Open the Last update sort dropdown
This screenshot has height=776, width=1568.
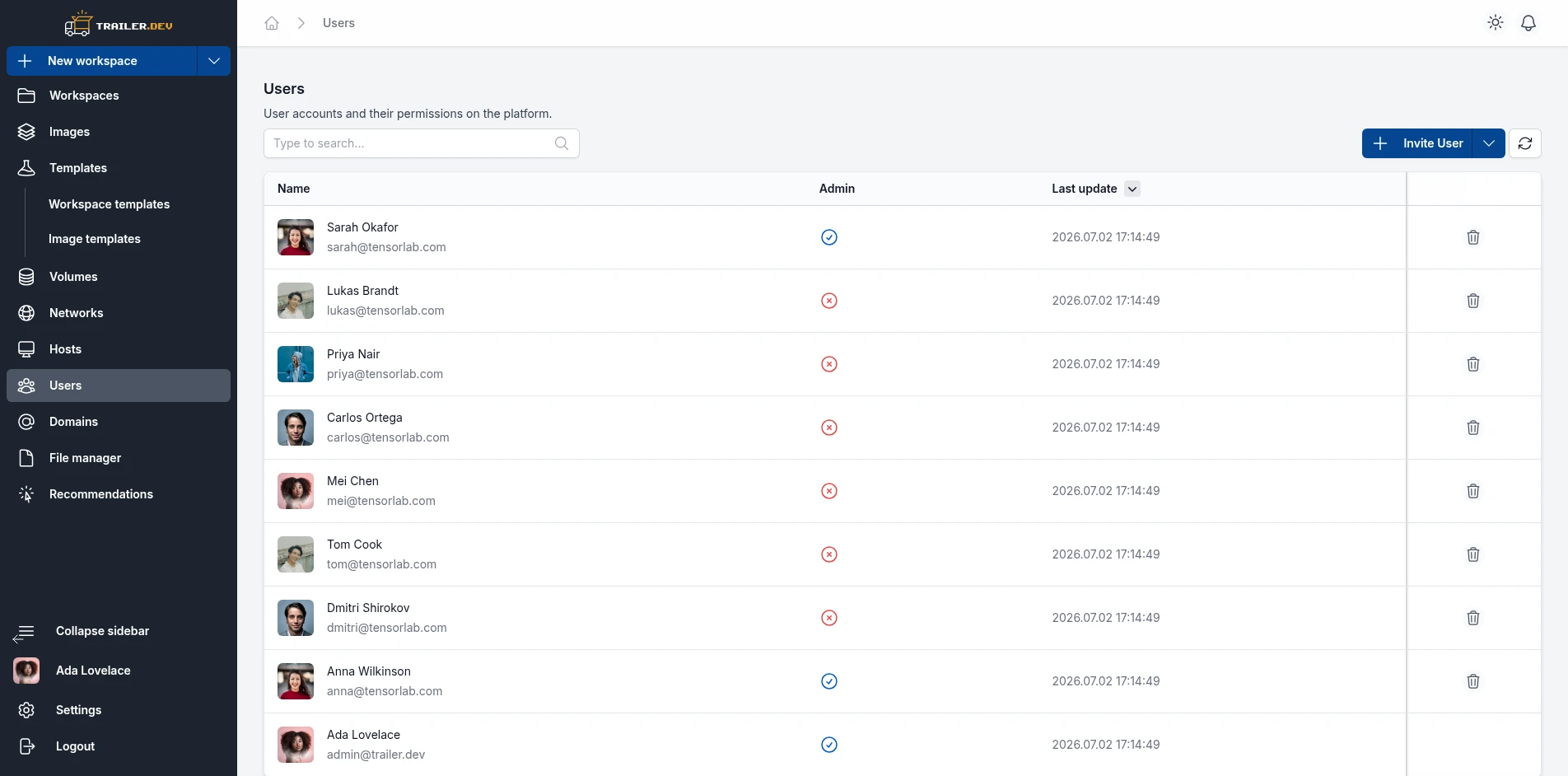click(x=1132, y=189)
